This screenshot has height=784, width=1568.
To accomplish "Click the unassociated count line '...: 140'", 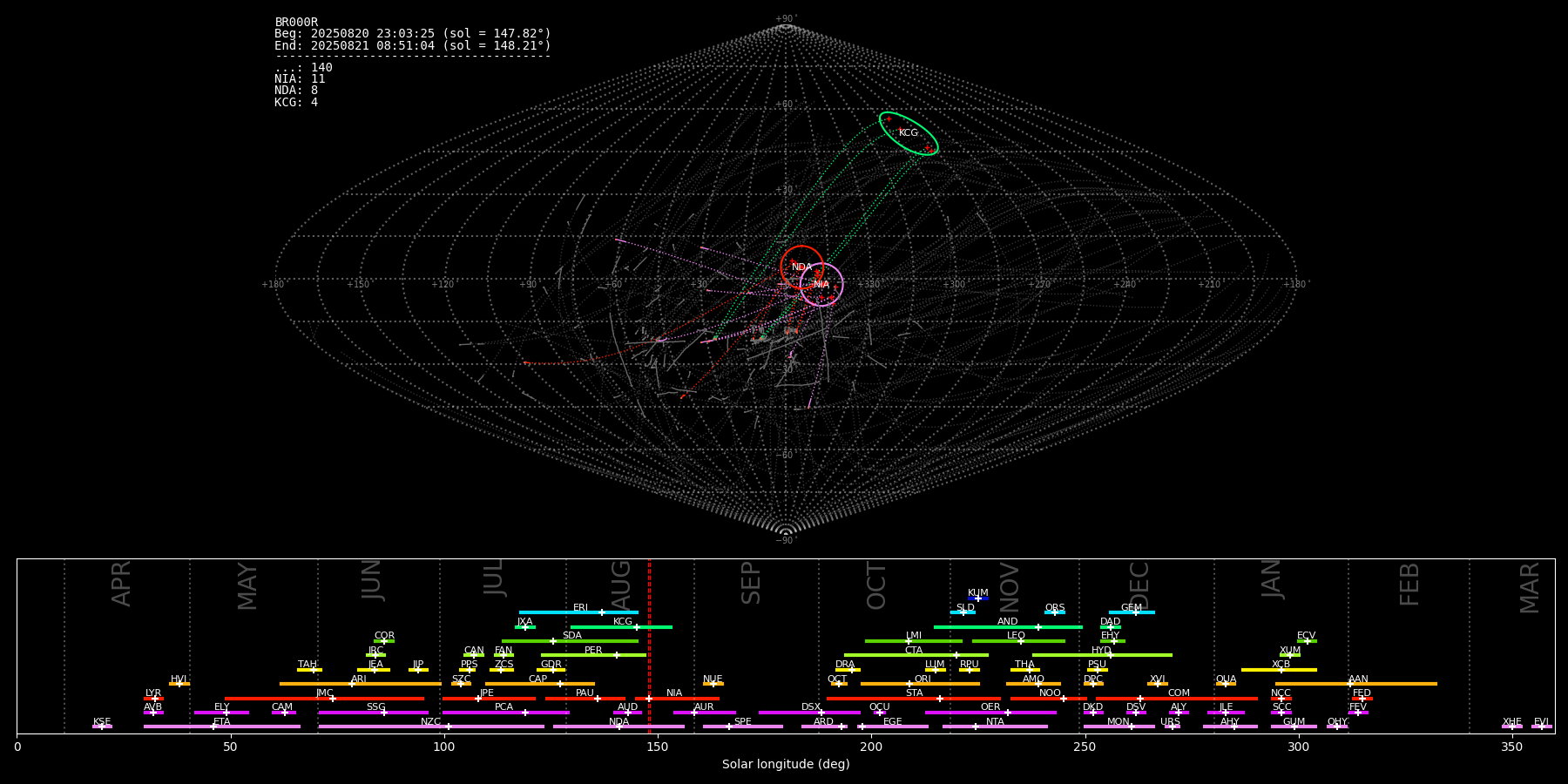I will (x=303, y=68).
